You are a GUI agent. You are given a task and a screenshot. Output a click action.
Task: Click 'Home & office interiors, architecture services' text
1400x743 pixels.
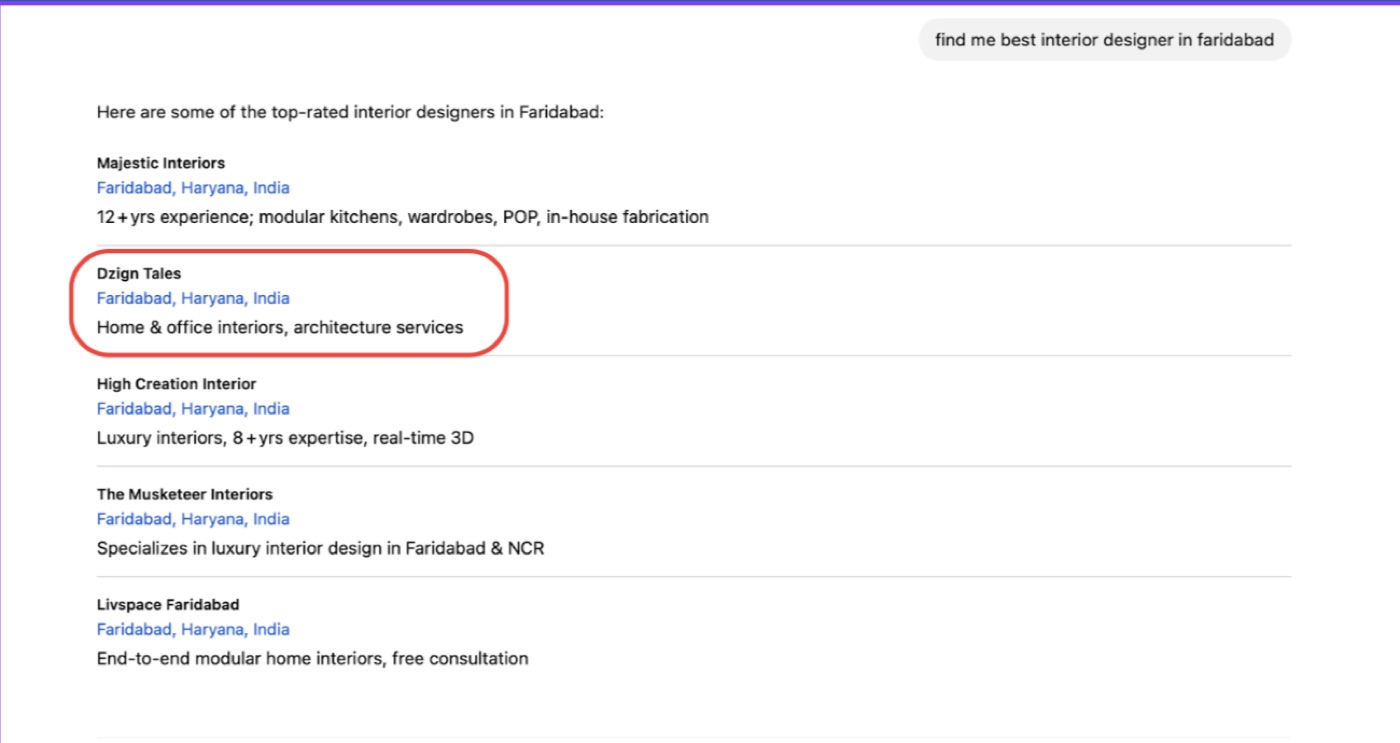[280, 327]
